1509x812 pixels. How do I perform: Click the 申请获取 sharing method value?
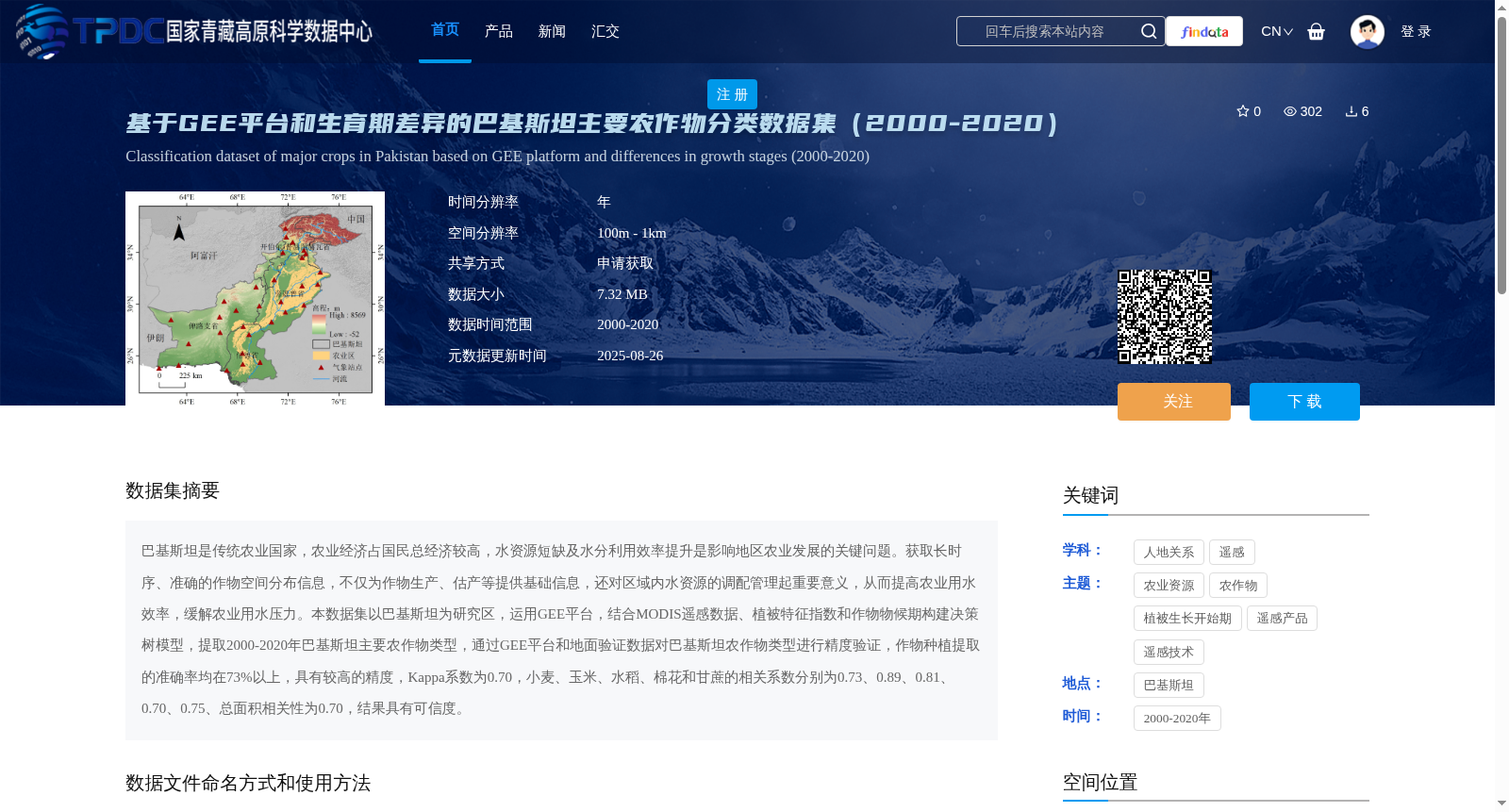625,264
